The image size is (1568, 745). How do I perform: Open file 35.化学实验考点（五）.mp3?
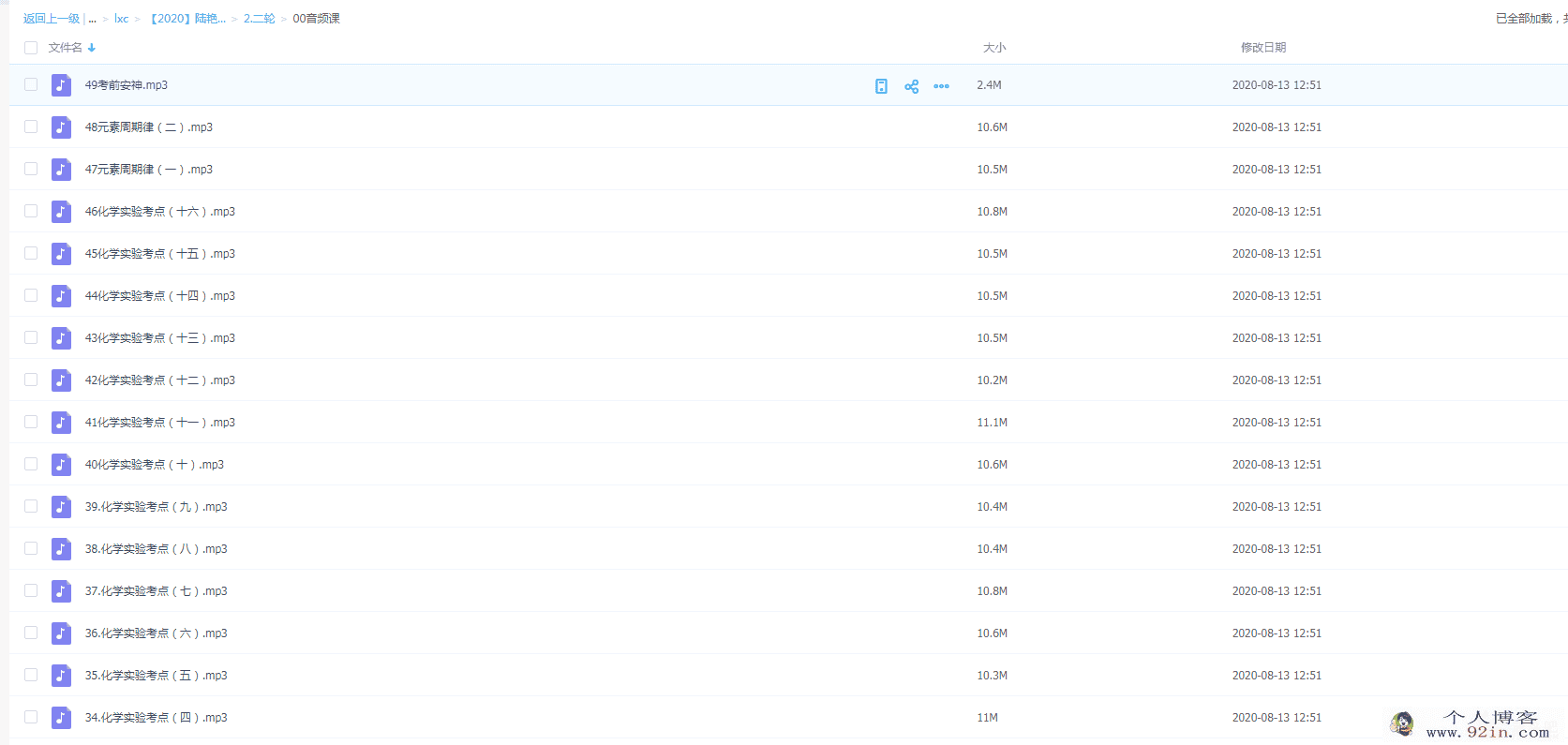(157, 676)
